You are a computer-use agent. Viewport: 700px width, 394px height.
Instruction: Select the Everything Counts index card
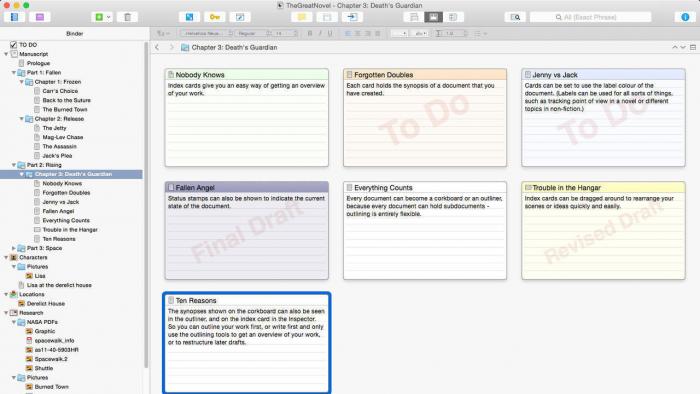click(425, 230)
